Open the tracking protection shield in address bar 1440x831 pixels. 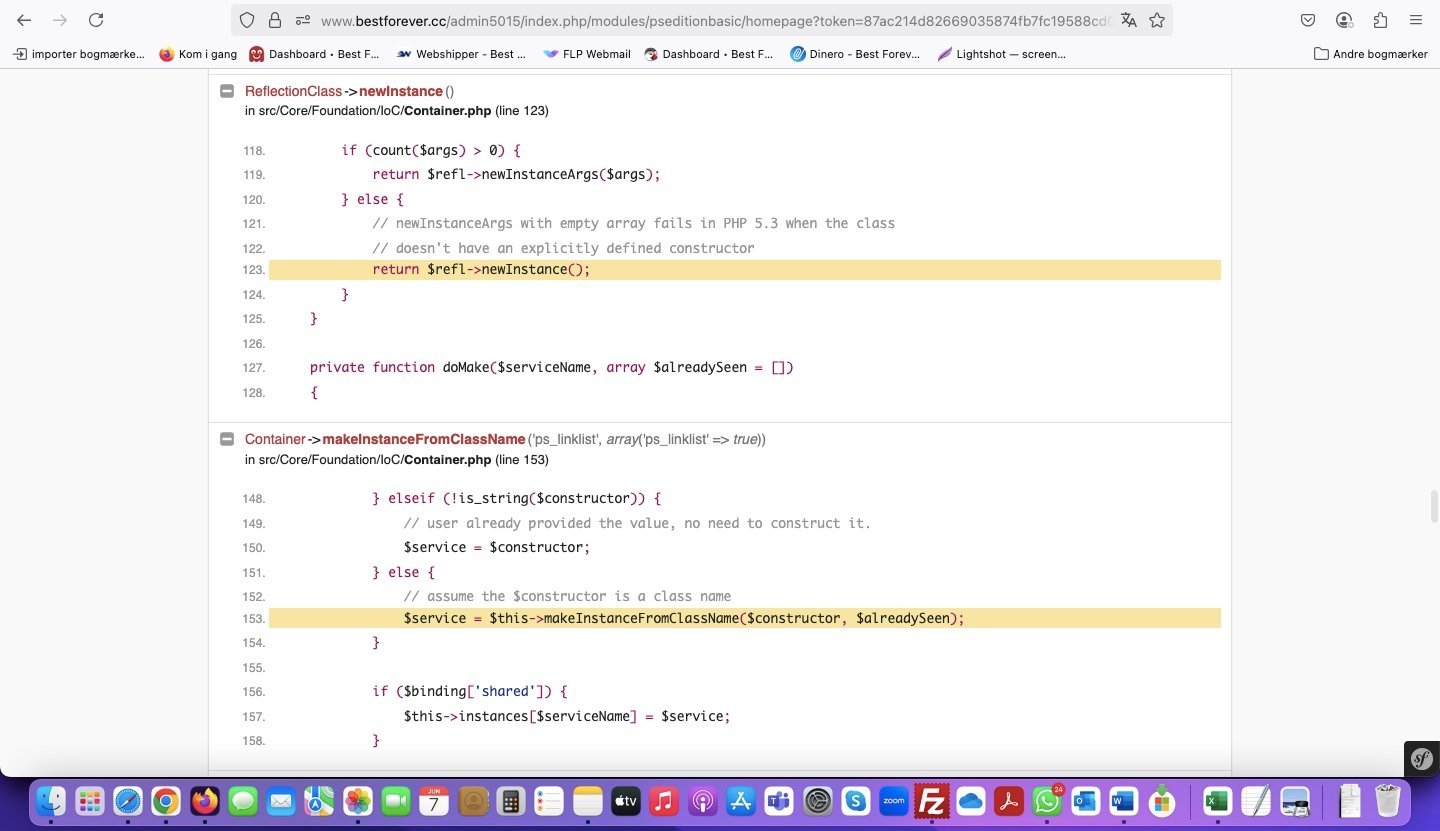pyautogui.click(x=247, y=20)
